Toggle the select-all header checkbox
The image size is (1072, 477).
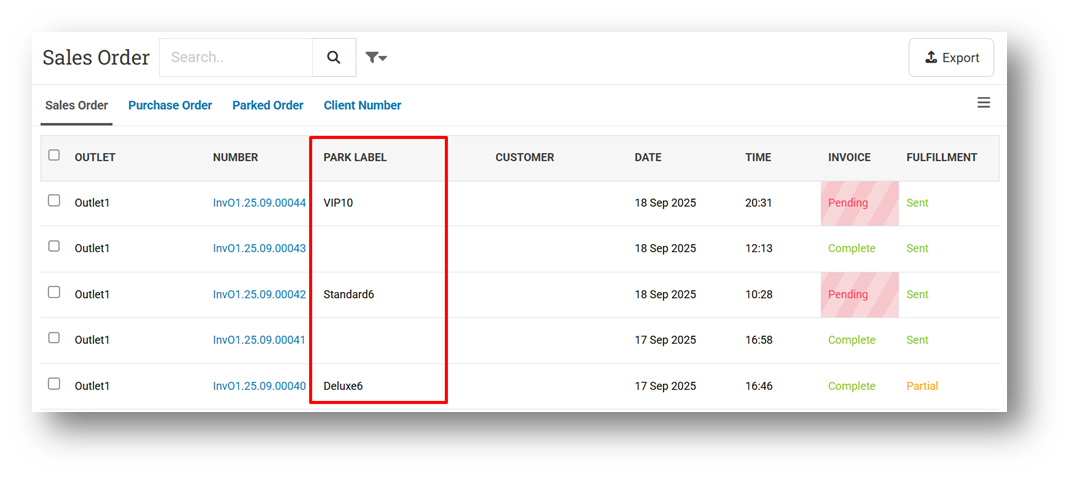[x=54, y=155]
